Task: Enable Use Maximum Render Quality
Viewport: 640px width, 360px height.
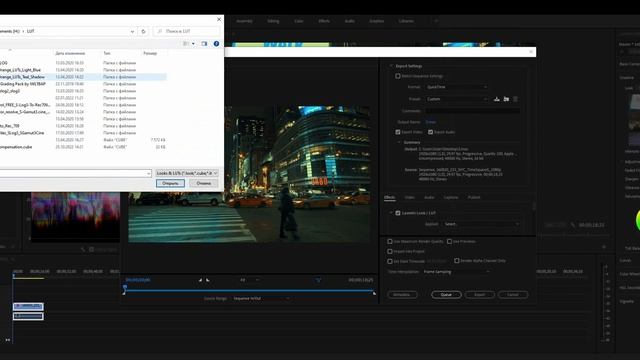Action: click(x=390, y=242)
